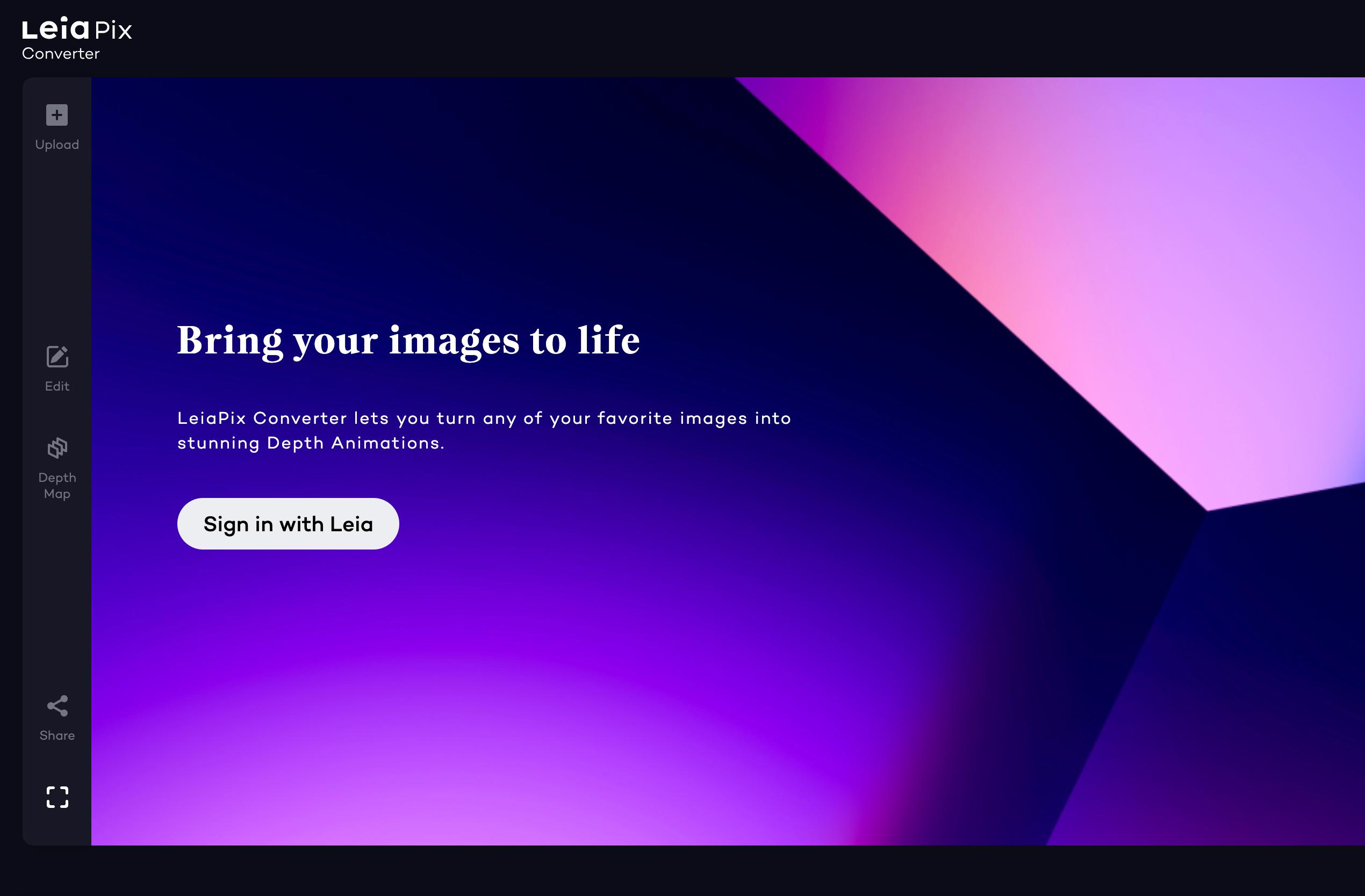Click the LeiaPix Converter logo

(x=77, y=39)
